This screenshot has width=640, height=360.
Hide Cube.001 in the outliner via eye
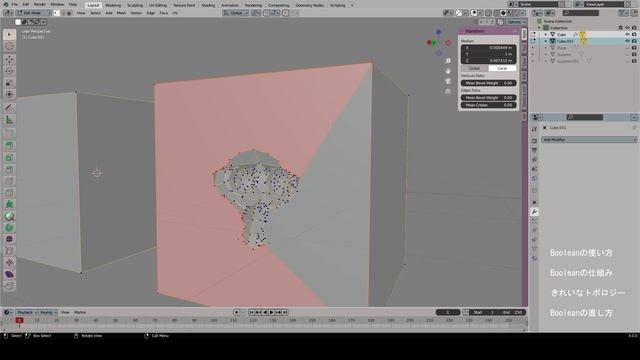click(627, 41)
